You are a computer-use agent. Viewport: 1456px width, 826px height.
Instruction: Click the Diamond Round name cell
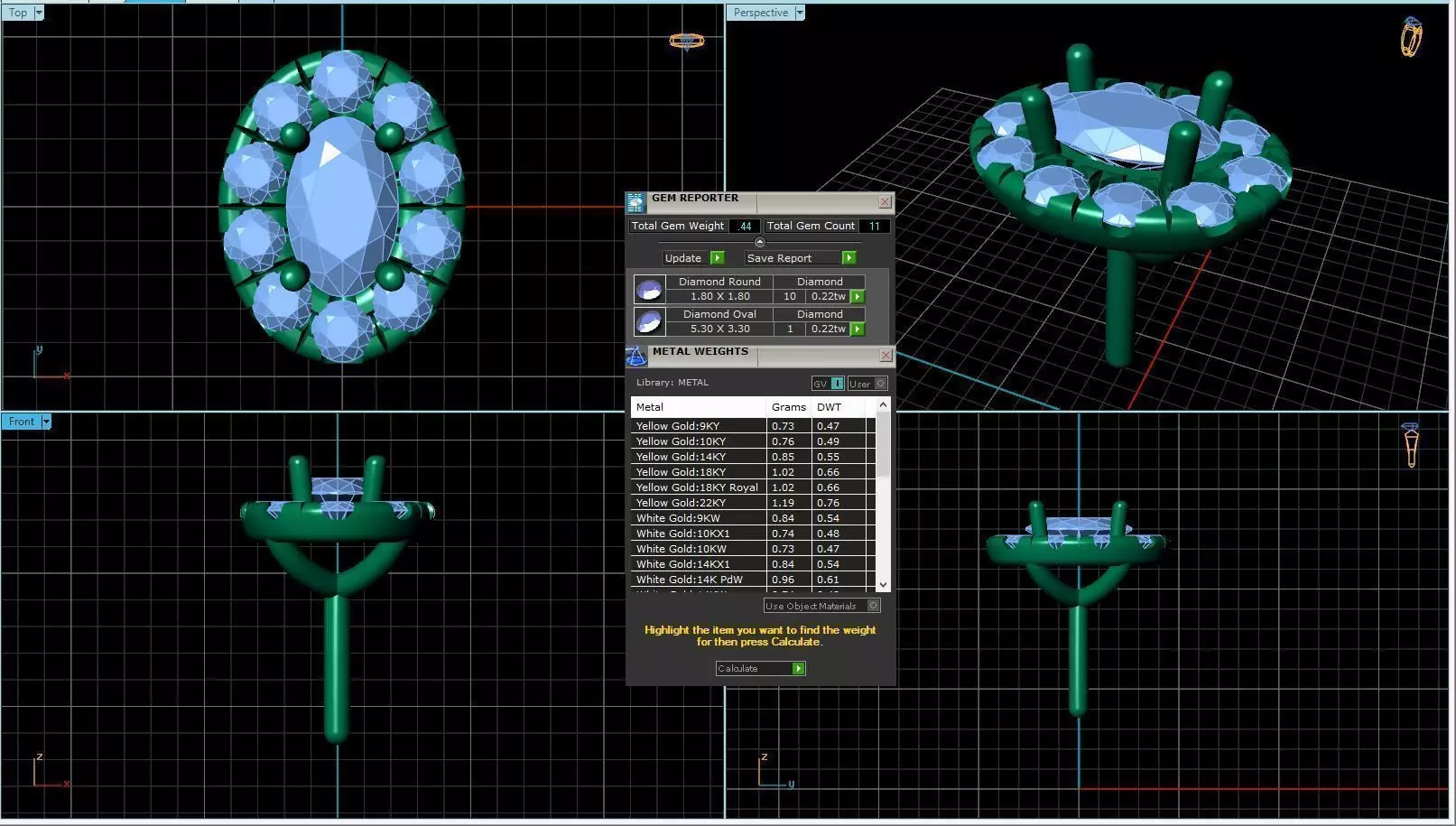tap(719, 282)
